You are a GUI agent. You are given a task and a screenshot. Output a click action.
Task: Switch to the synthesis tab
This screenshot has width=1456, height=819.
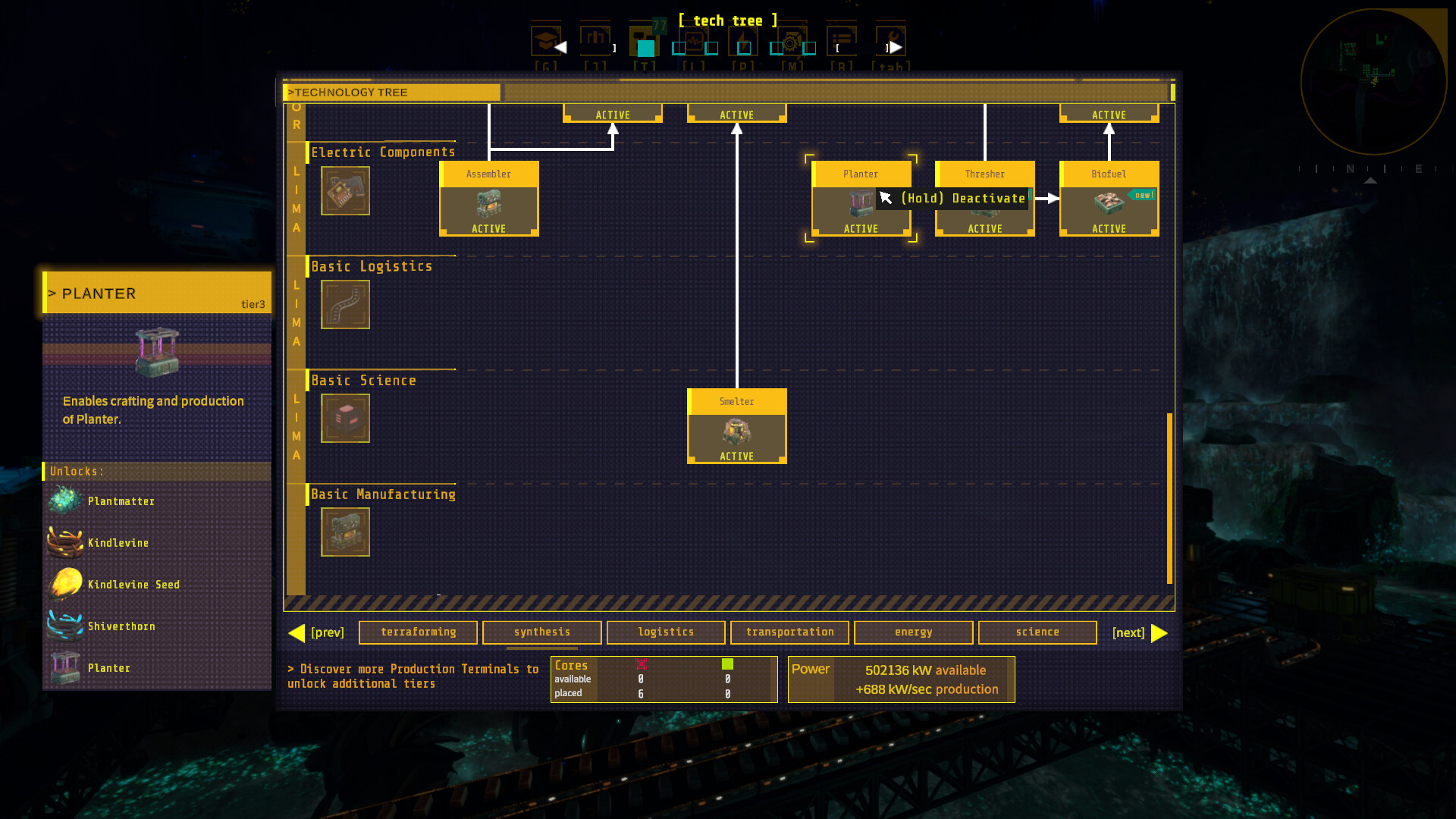coord(541,632)
